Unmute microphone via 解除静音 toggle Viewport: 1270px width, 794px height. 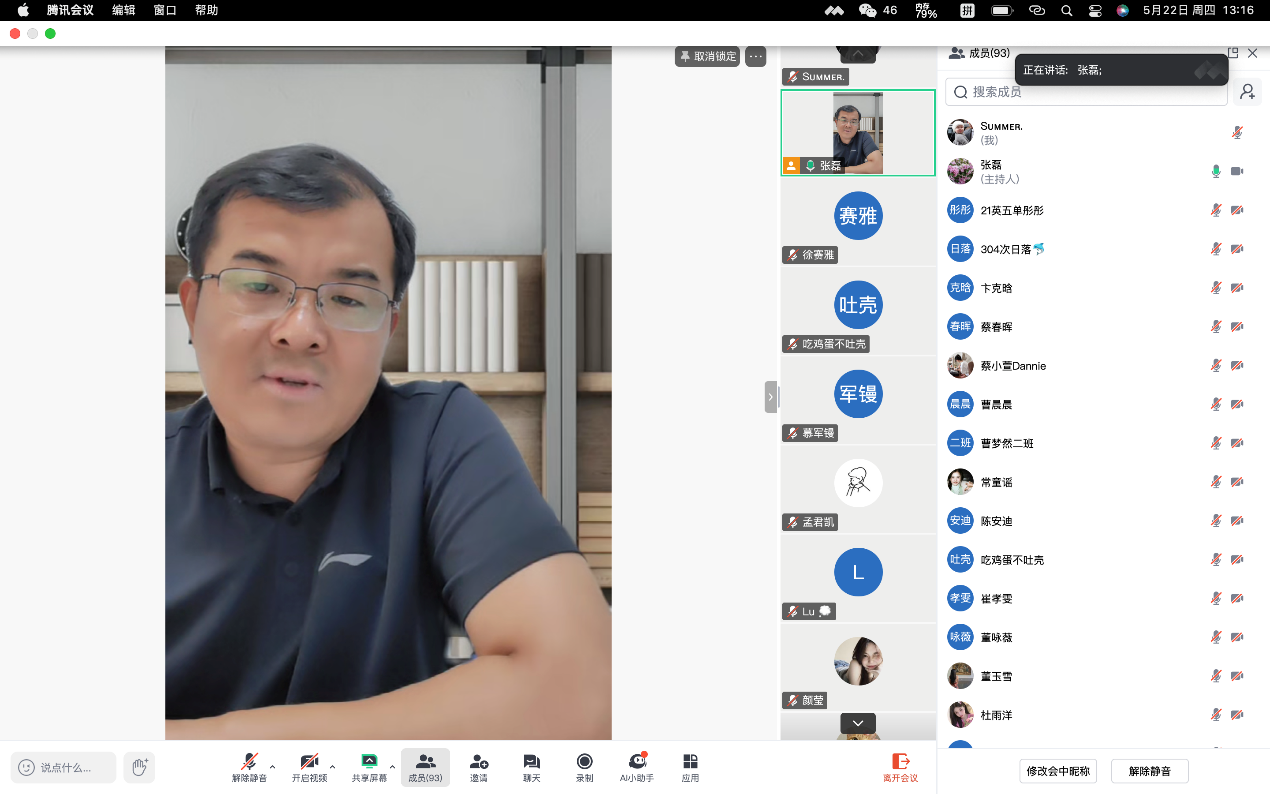249,766
